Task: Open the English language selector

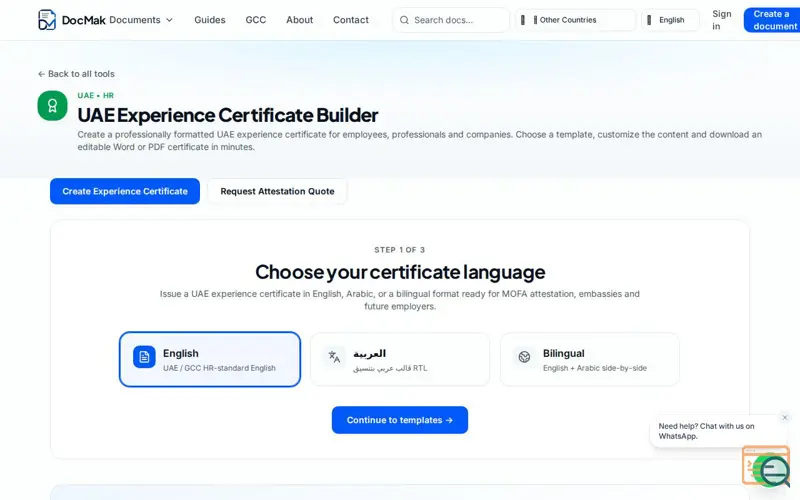Action: click(670, 20)
